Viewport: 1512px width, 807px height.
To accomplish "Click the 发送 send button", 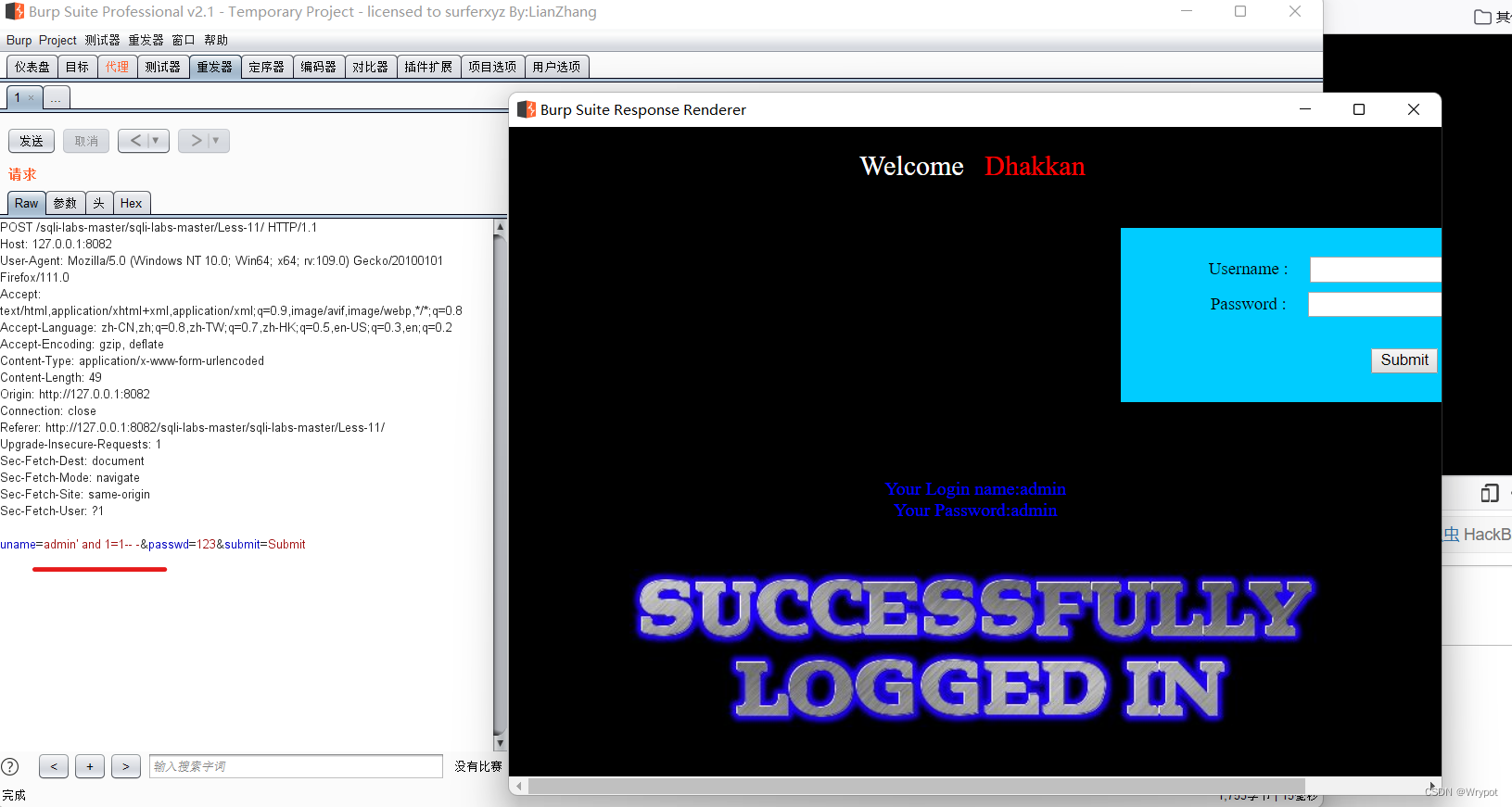I will [32, 141].
